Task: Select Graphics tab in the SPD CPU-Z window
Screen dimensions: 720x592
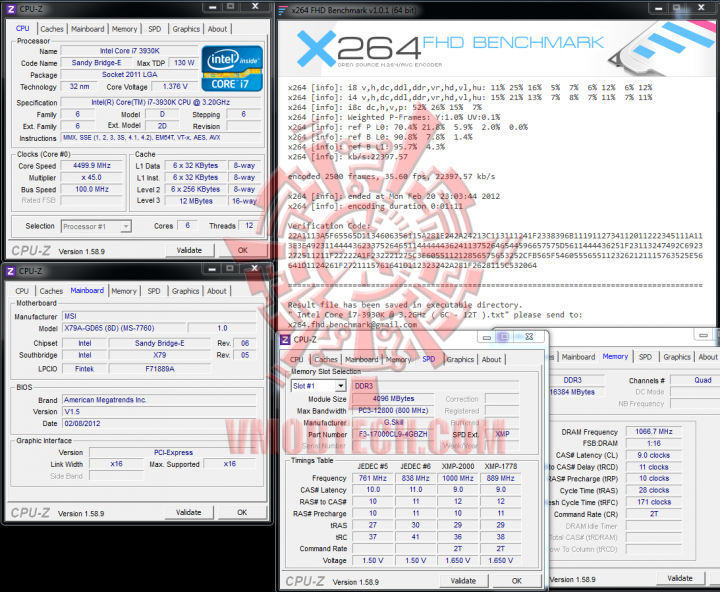Action: [460, 360]
